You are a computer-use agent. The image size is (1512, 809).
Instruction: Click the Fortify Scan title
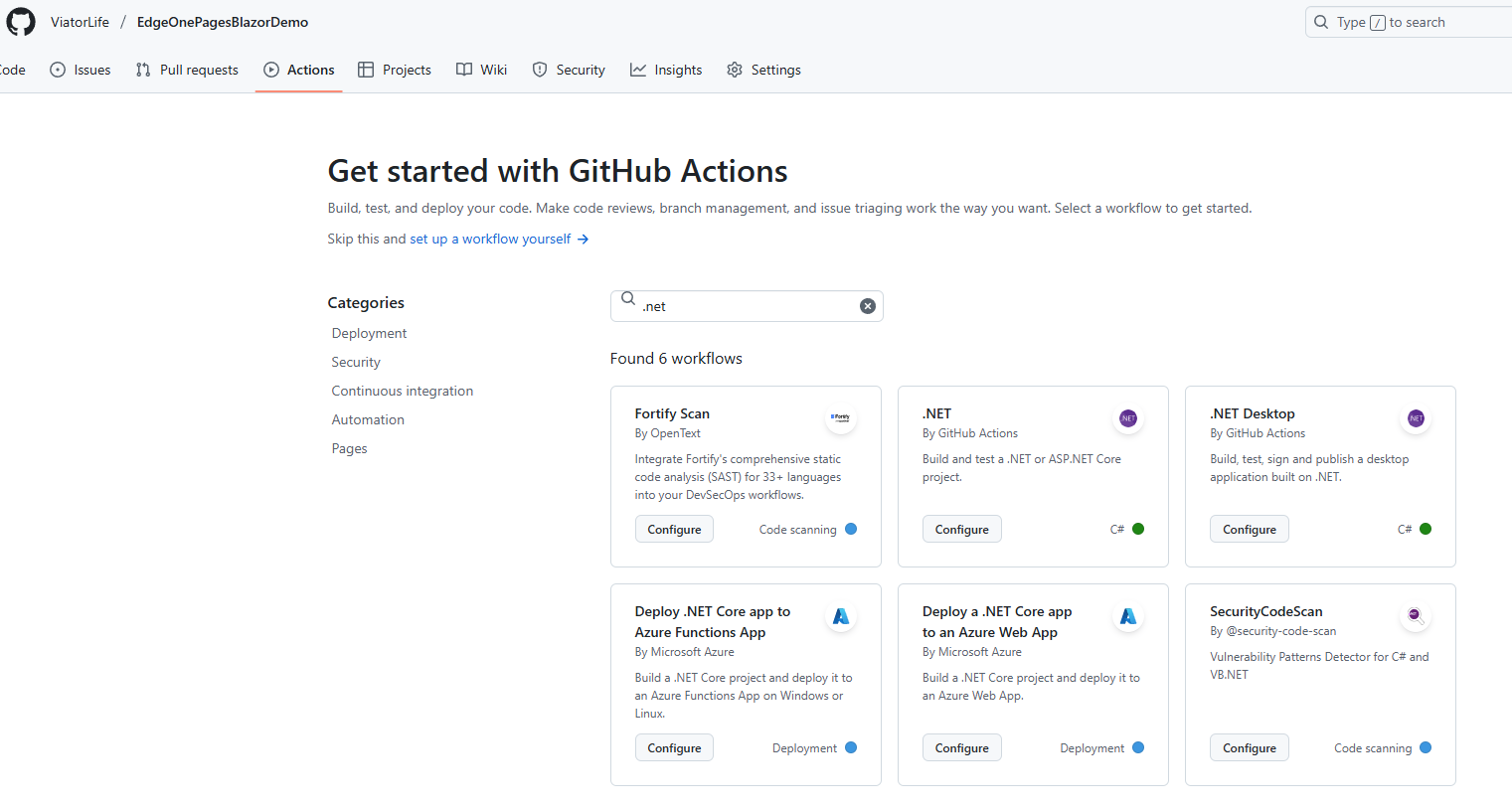pyautogui.click(x=672, y=413)
